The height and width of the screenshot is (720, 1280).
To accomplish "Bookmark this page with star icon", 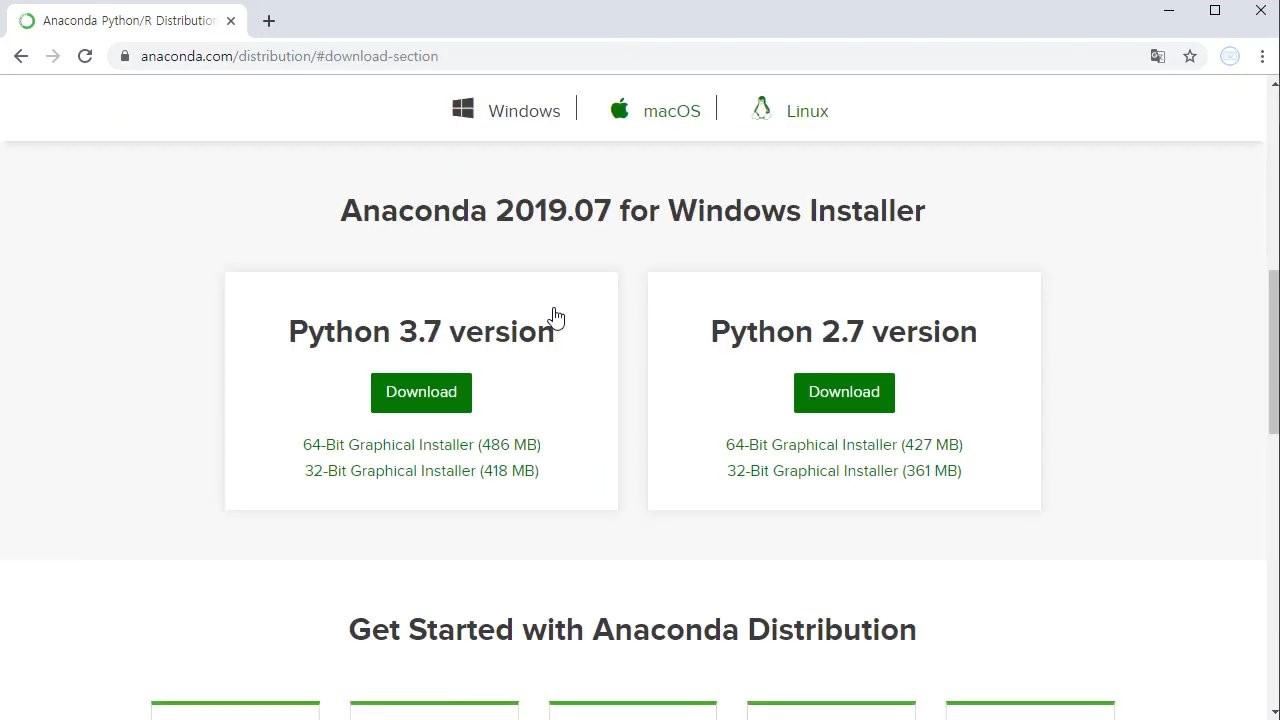I will point(1190,56).
